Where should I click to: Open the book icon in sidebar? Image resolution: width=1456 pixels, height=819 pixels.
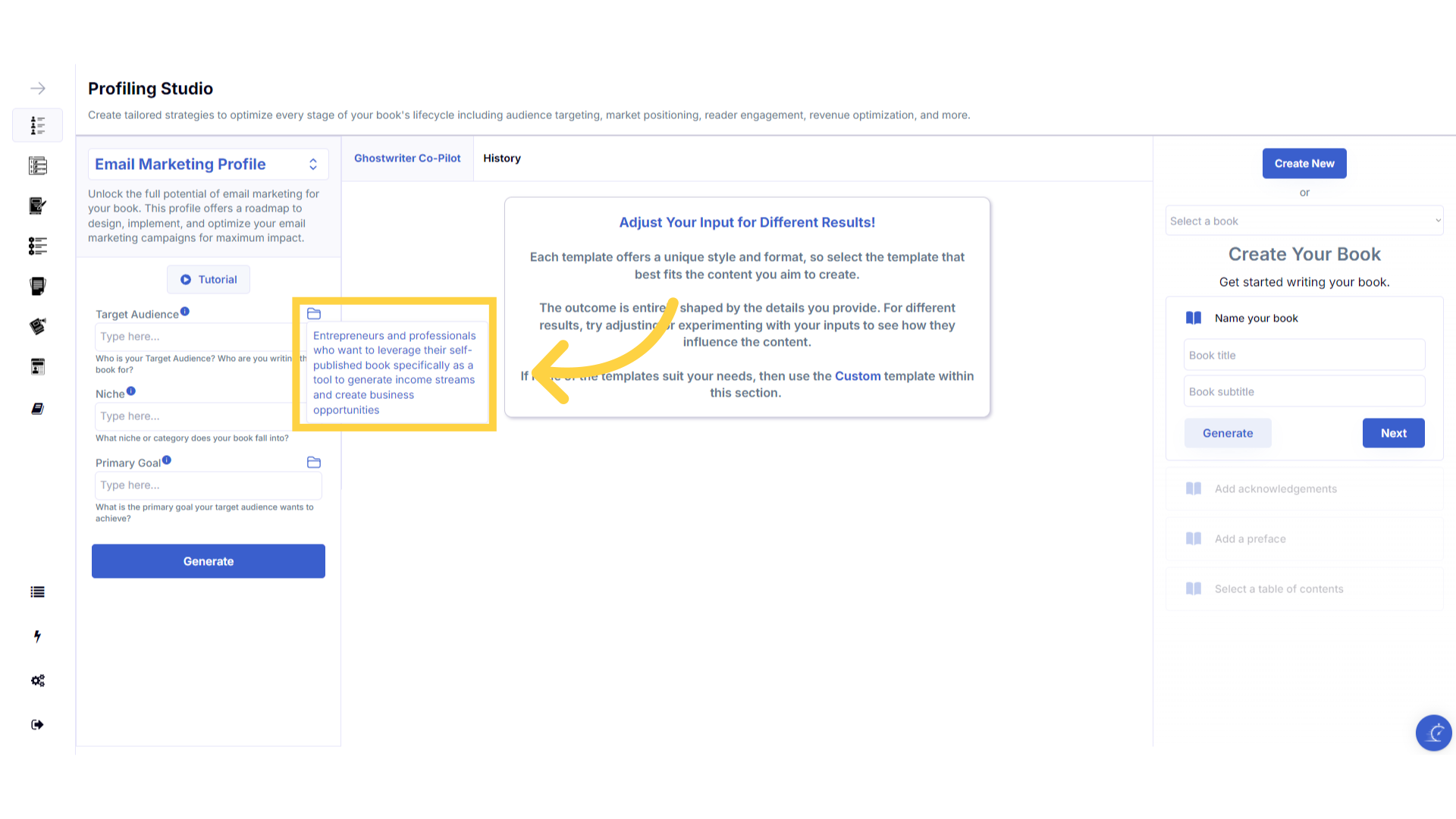(x=37, y=409)
